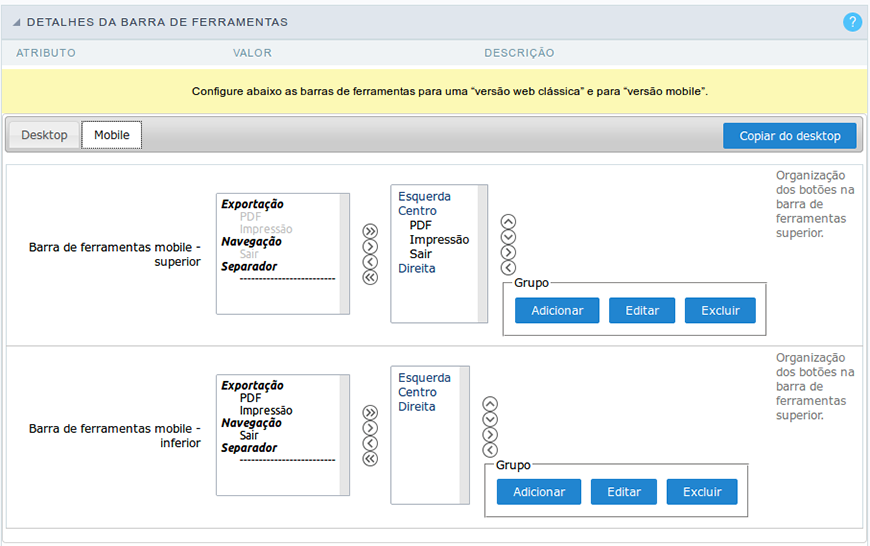Select the separator line in inferior available list
Viewport: 870px width, 546px height.
coord(287,460)
